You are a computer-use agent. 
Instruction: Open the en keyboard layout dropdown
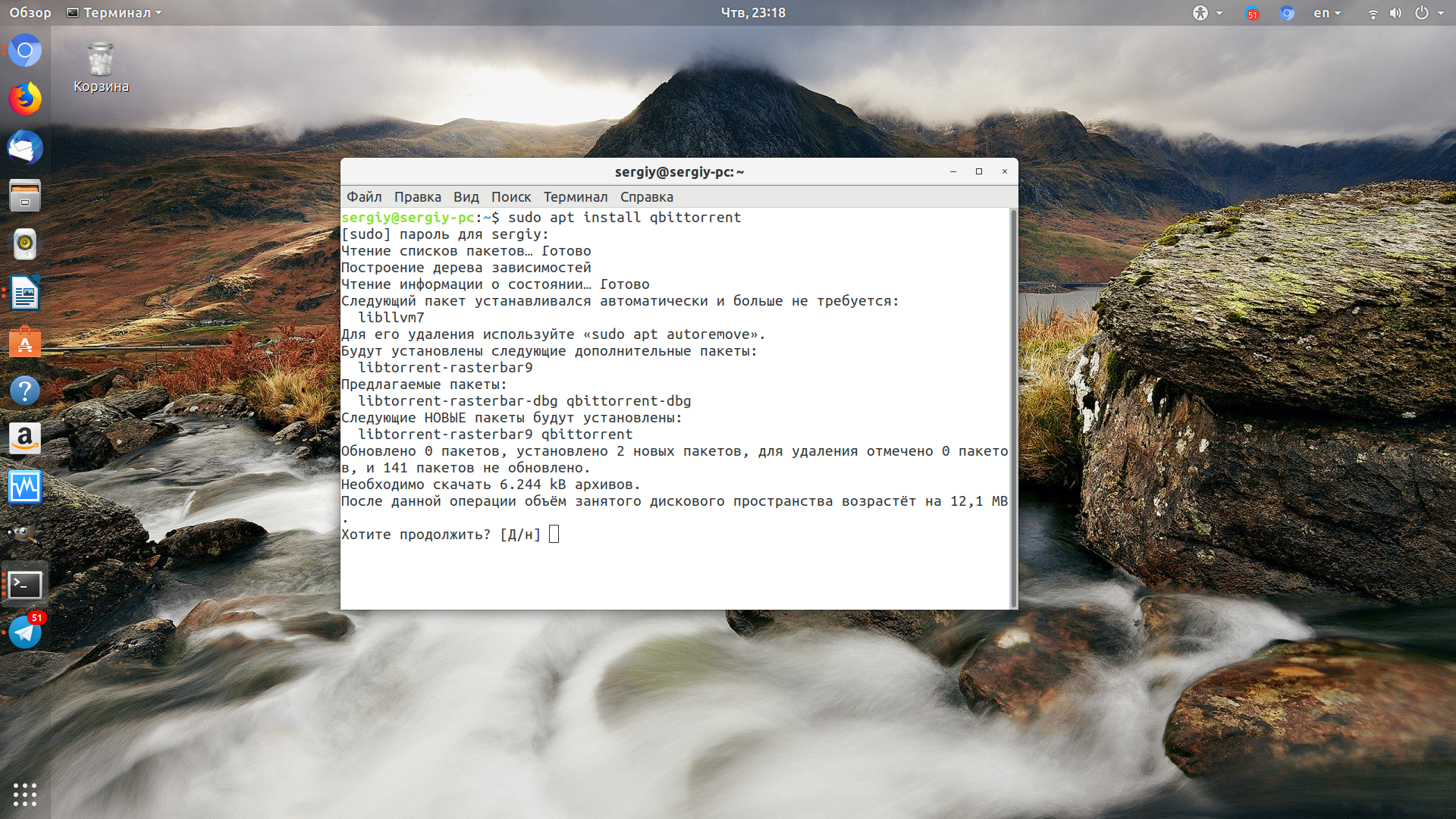coord(1327,13)
